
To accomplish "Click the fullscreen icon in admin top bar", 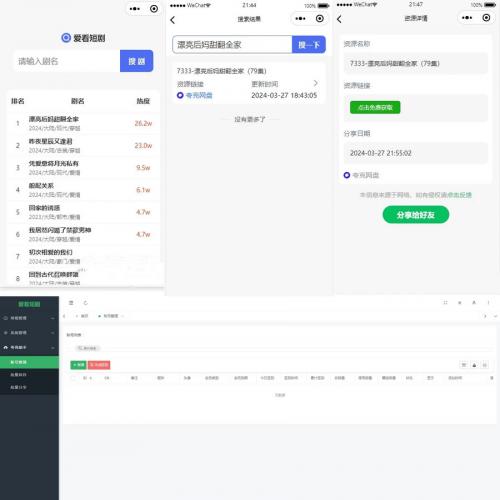I will click(x=445, y=302).
